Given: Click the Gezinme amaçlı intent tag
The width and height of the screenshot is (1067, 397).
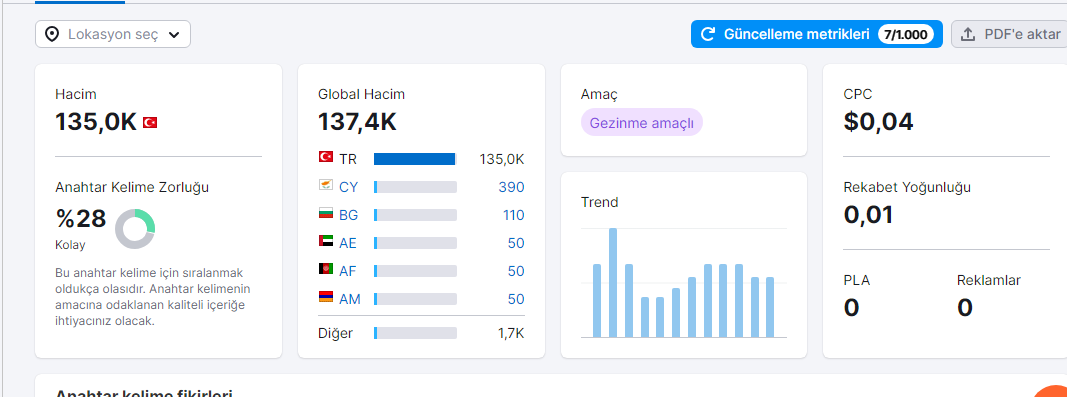Looking at the screenshot, I should click(642, 123).
